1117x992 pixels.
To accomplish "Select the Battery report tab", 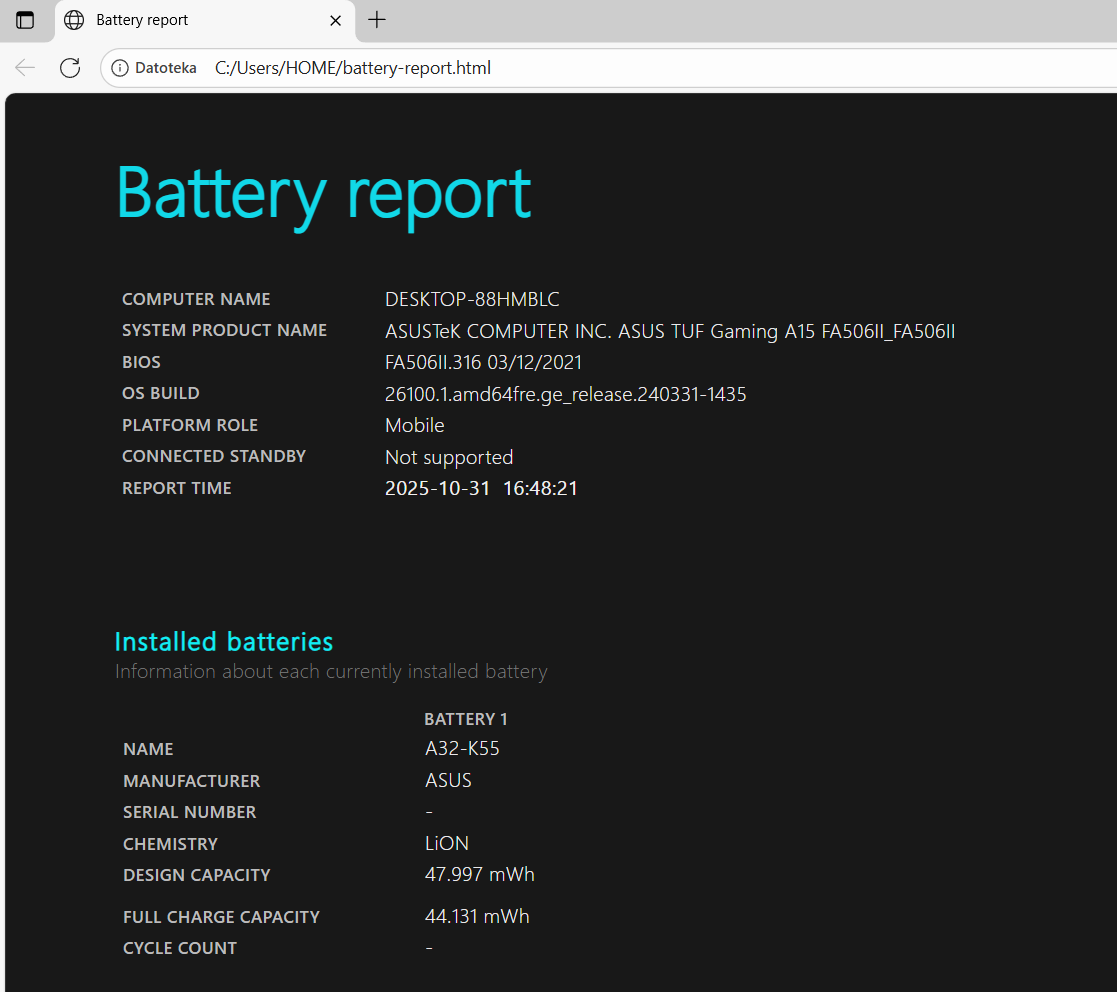I will 180,20.
